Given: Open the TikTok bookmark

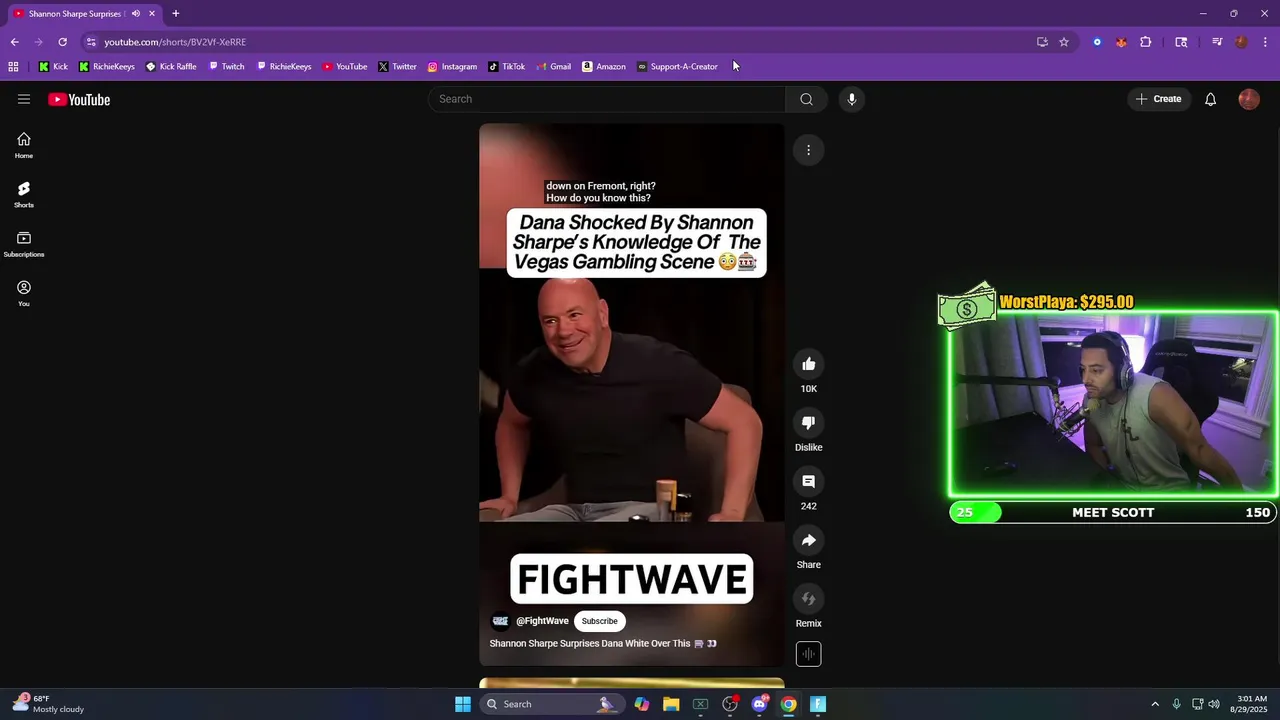Looking at the screenshot, I should coord(507,67).
